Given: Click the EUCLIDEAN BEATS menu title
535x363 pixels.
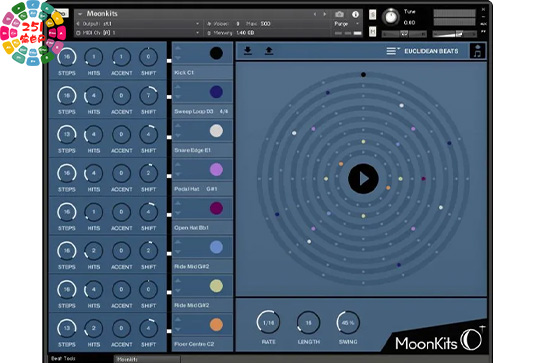Looking at the screenshot, I should click(x=431, y=51).
